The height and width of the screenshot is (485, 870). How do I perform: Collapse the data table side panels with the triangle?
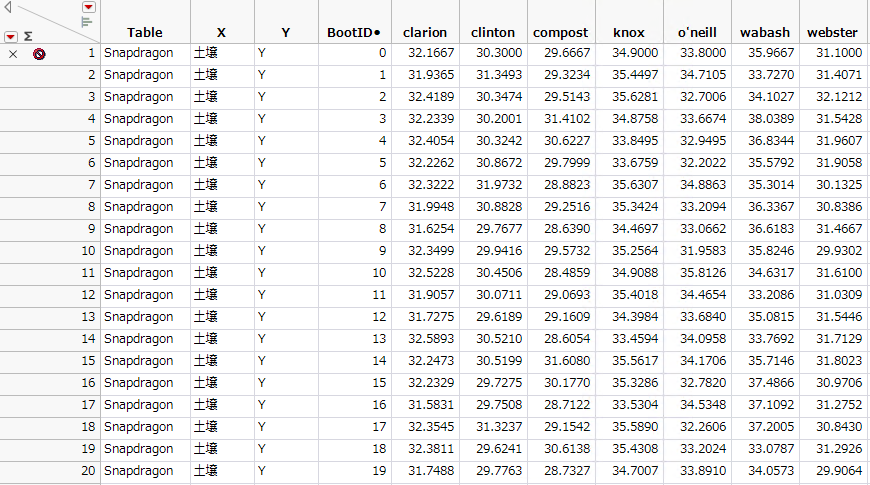[x=8, y=7]
